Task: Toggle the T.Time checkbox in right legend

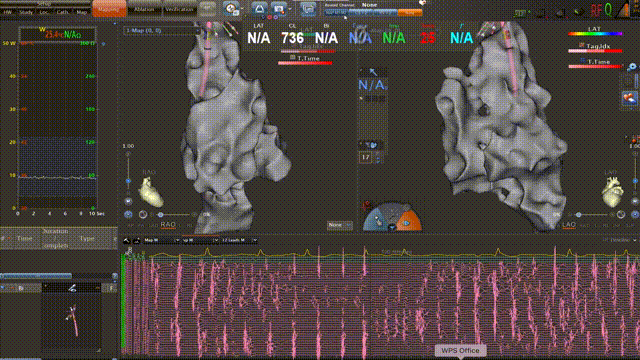Action: point(583,61)
